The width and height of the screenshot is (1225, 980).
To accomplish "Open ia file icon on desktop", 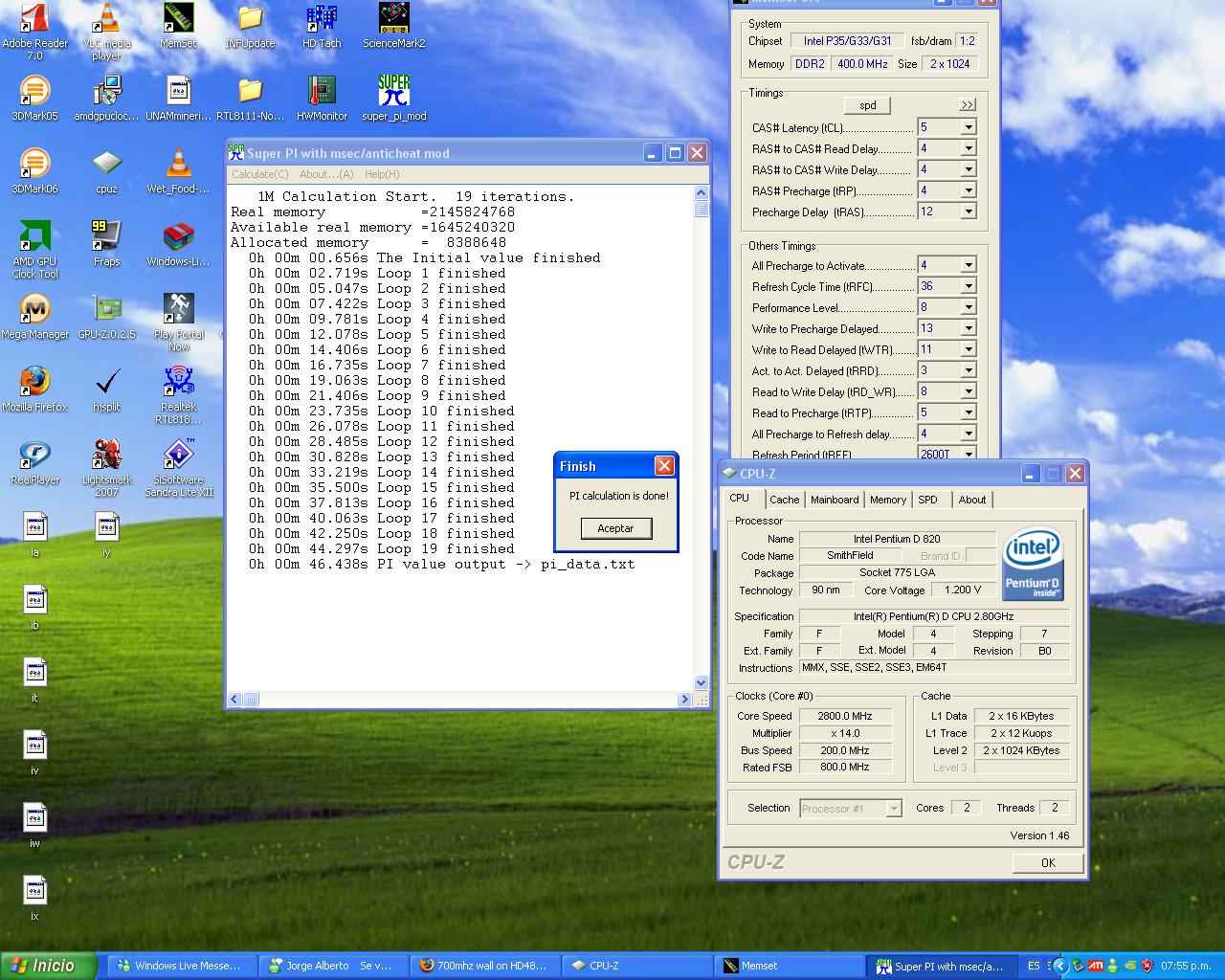I will pos(34,534).
